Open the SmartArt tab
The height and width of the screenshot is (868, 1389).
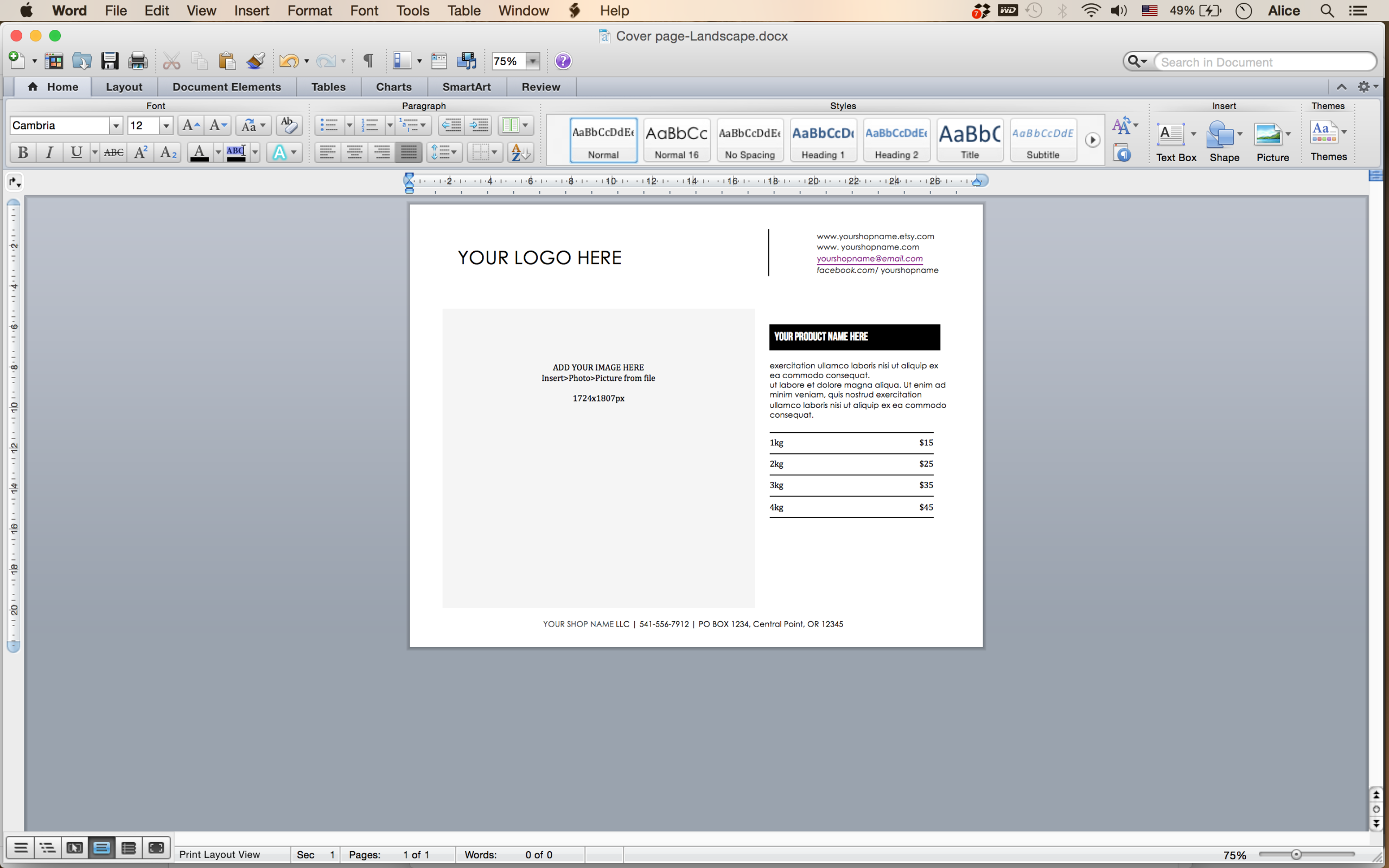pyautogui.click(x=467, y=87)
